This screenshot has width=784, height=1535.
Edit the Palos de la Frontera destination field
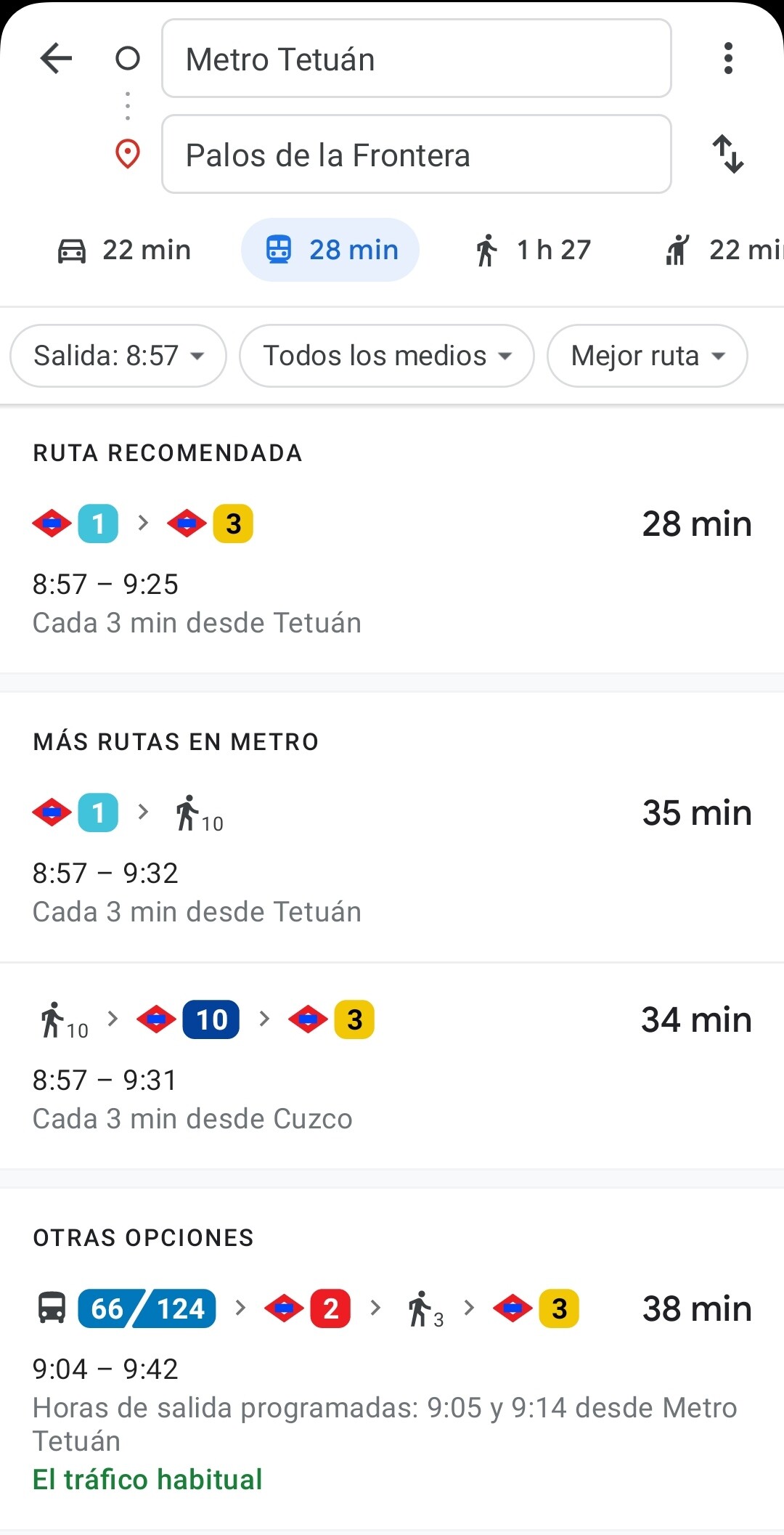pyautogui.click(x=417, y=155)
